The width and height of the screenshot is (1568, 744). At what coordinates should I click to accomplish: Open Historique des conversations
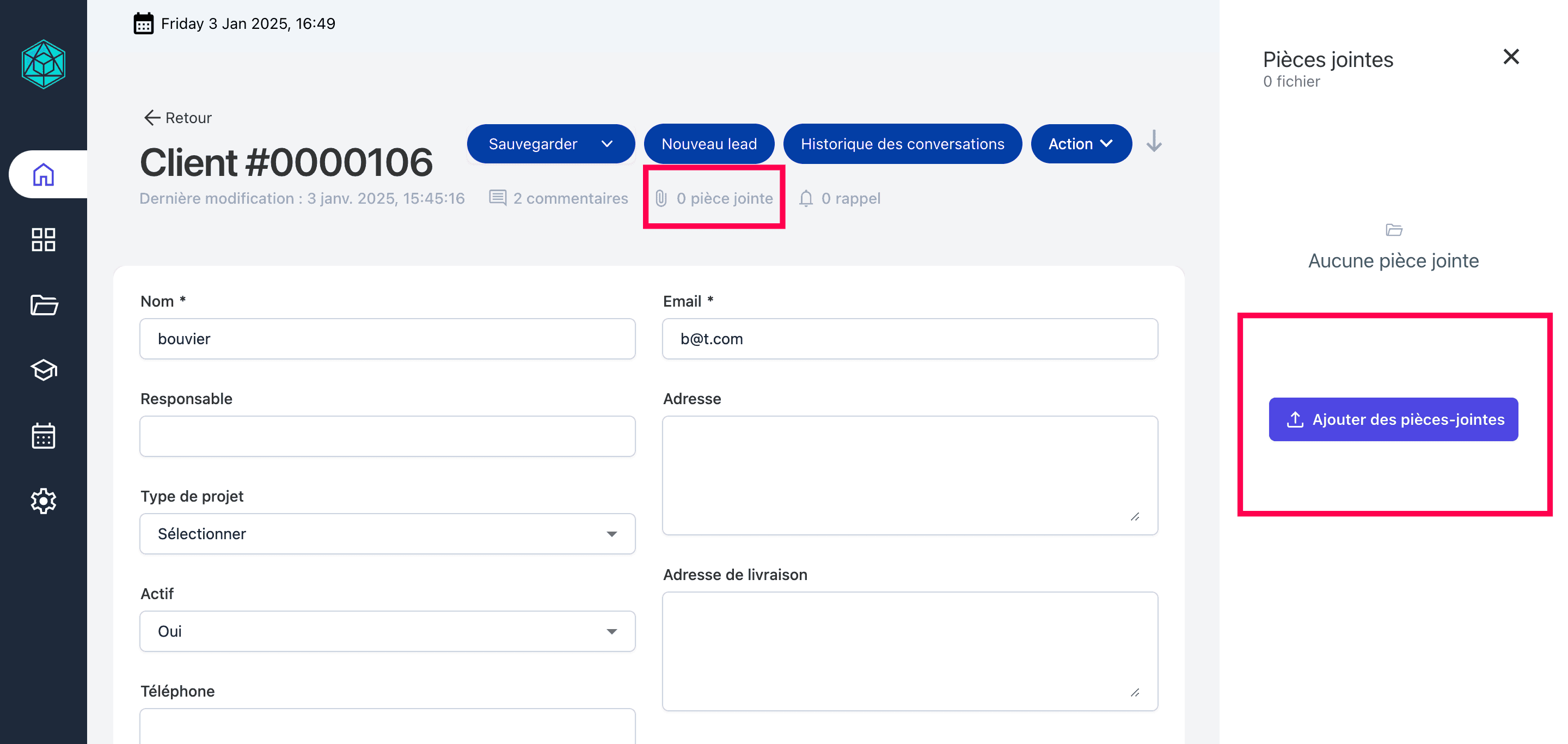[x=902, y=144]
